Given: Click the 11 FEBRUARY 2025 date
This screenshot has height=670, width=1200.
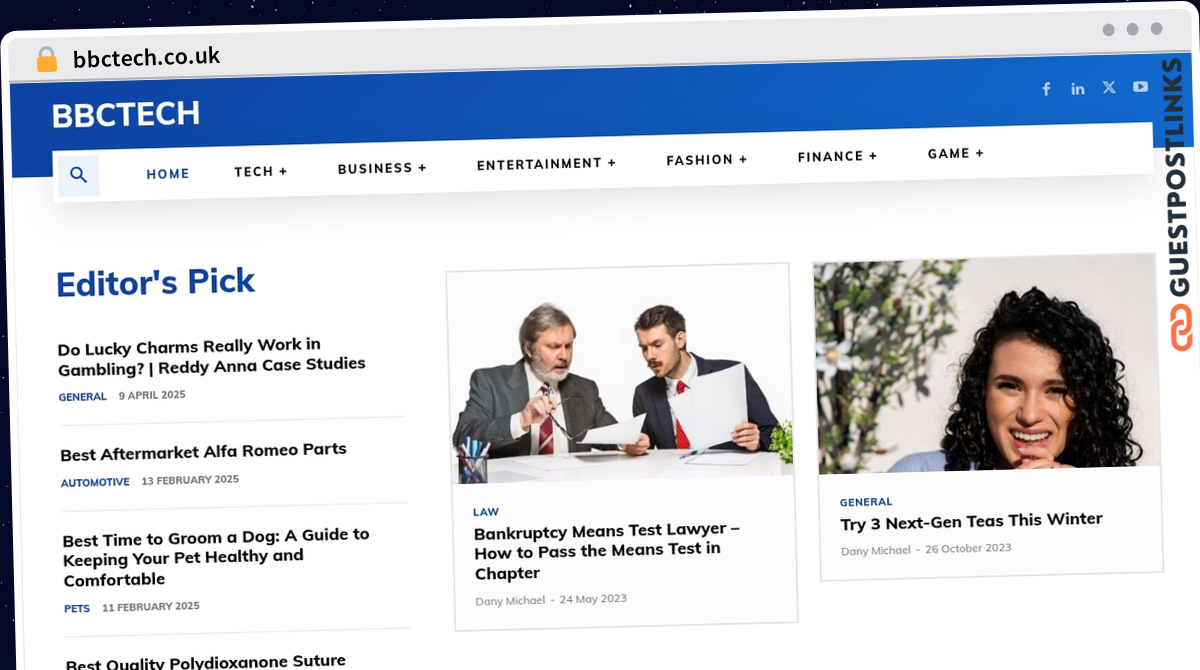Looking at the screenshot, I should coord(151,606).
